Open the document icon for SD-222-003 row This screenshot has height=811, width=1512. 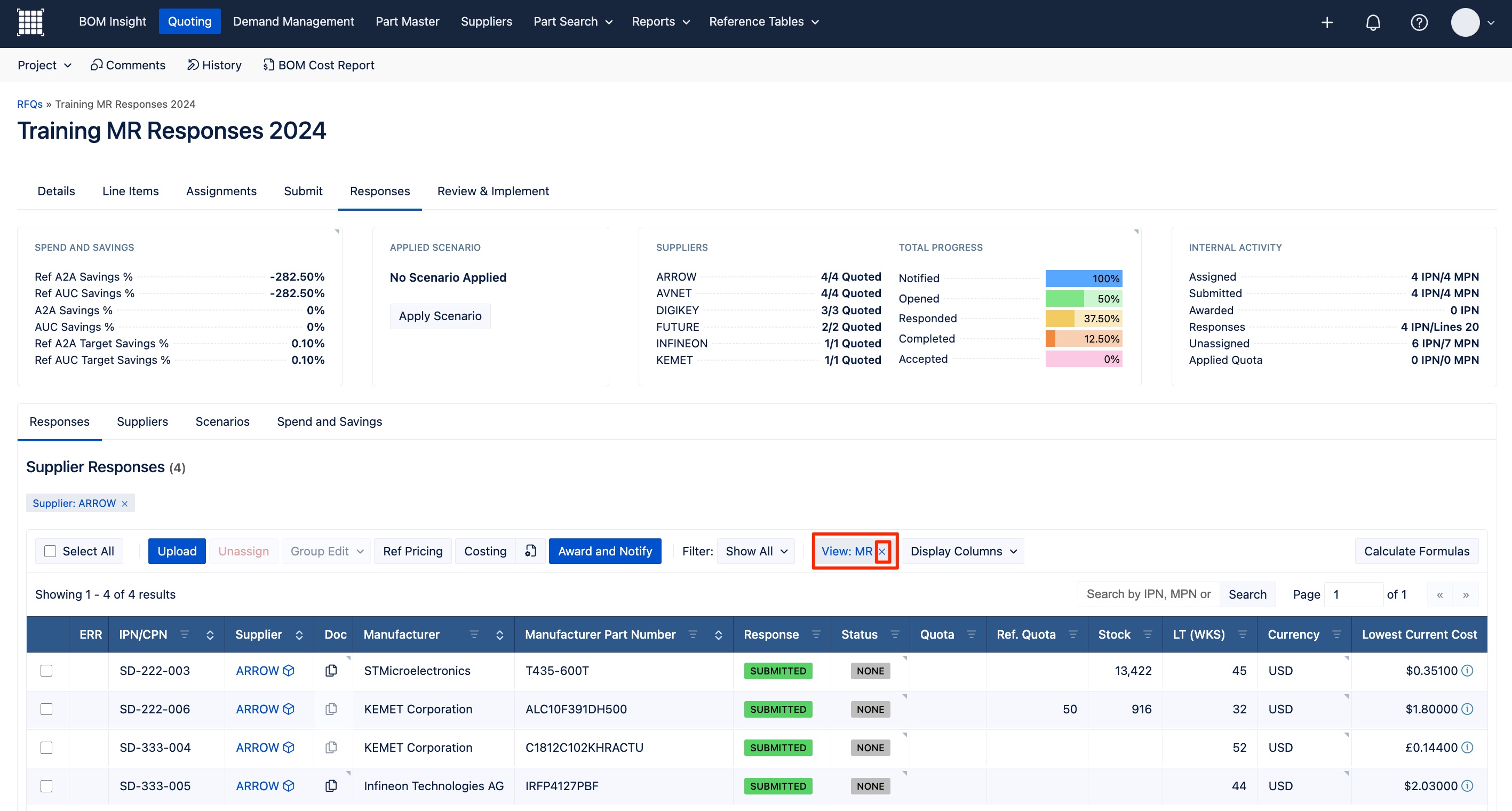pos(331,670)
